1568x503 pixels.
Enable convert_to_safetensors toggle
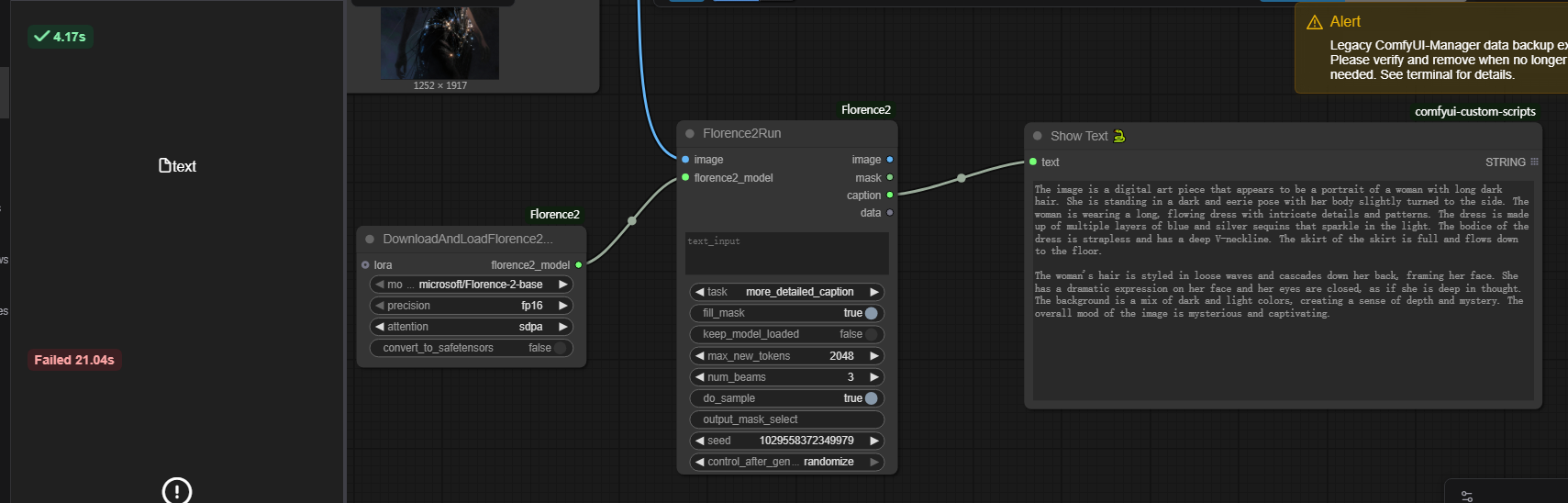click(x=559, y=348)
